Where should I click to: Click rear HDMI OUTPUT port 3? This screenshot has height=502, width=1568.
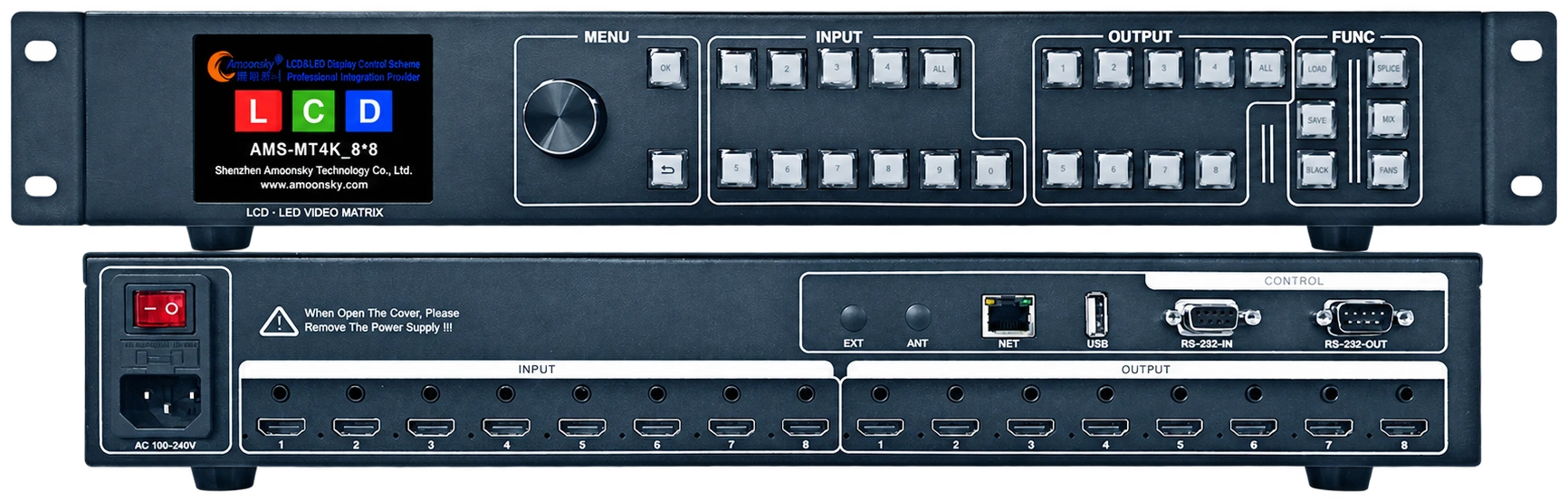click(1030, 428)
